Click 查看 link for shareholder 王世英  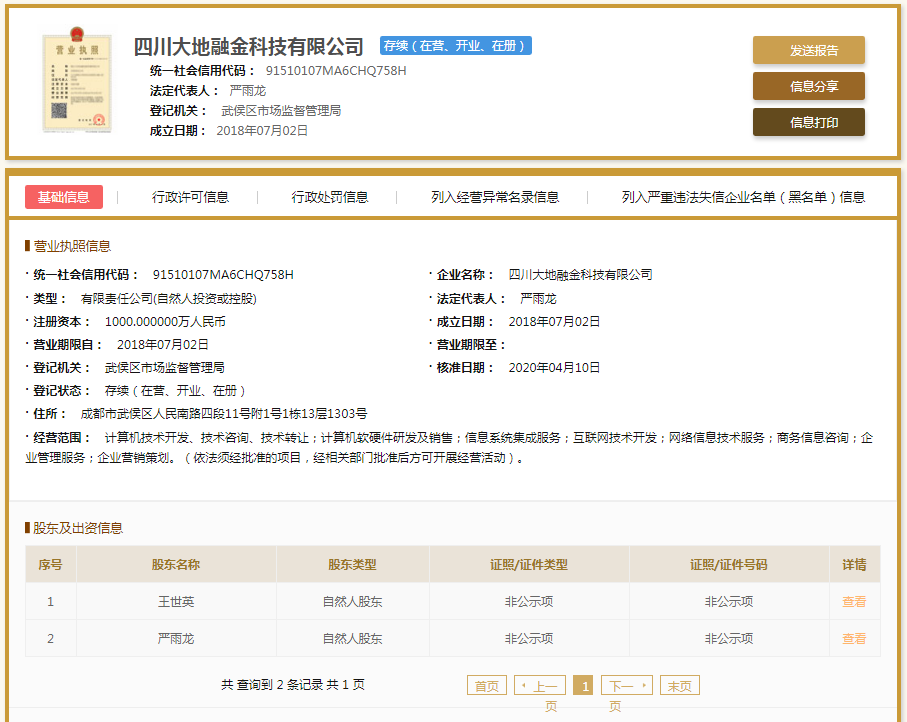854,601
